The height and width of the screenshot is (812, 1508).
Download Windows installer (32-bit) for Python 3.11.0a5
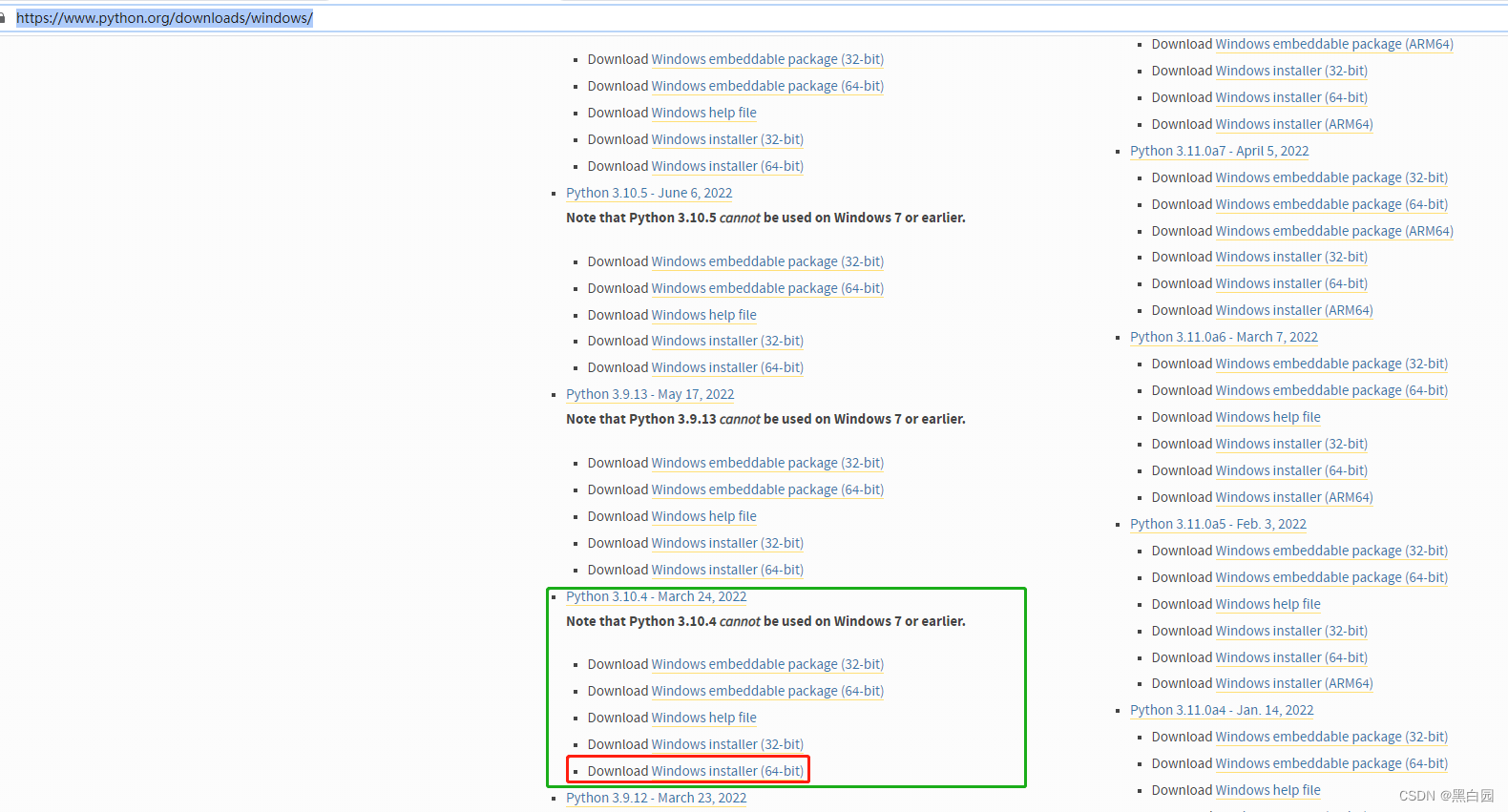(x=1291, y=631)
